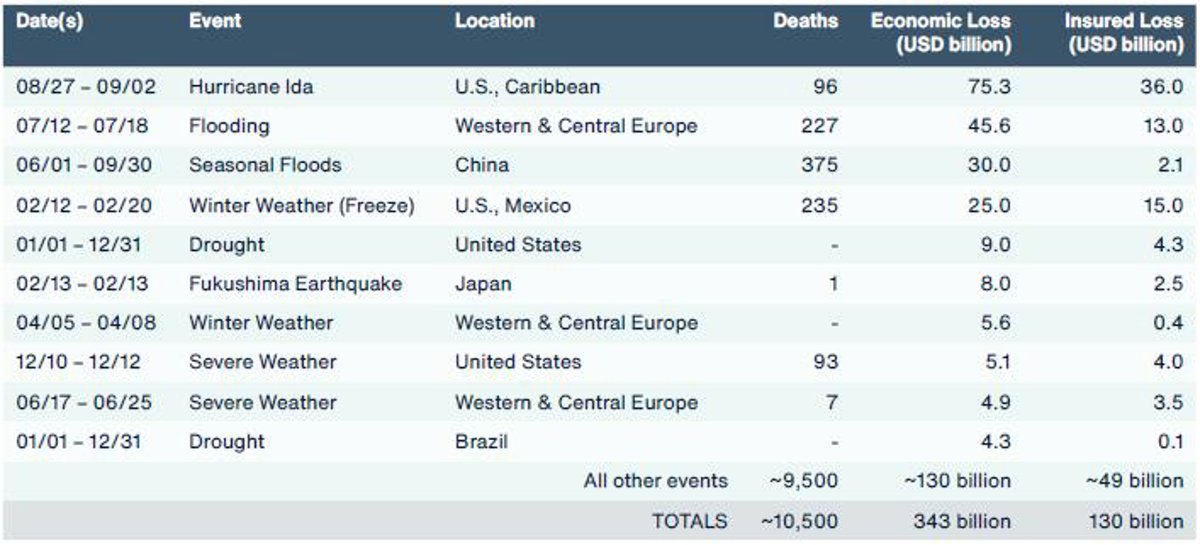Click the Flooding event cell
The height and width of the screenshot is (545, 1200).
[x=229, y=126]
